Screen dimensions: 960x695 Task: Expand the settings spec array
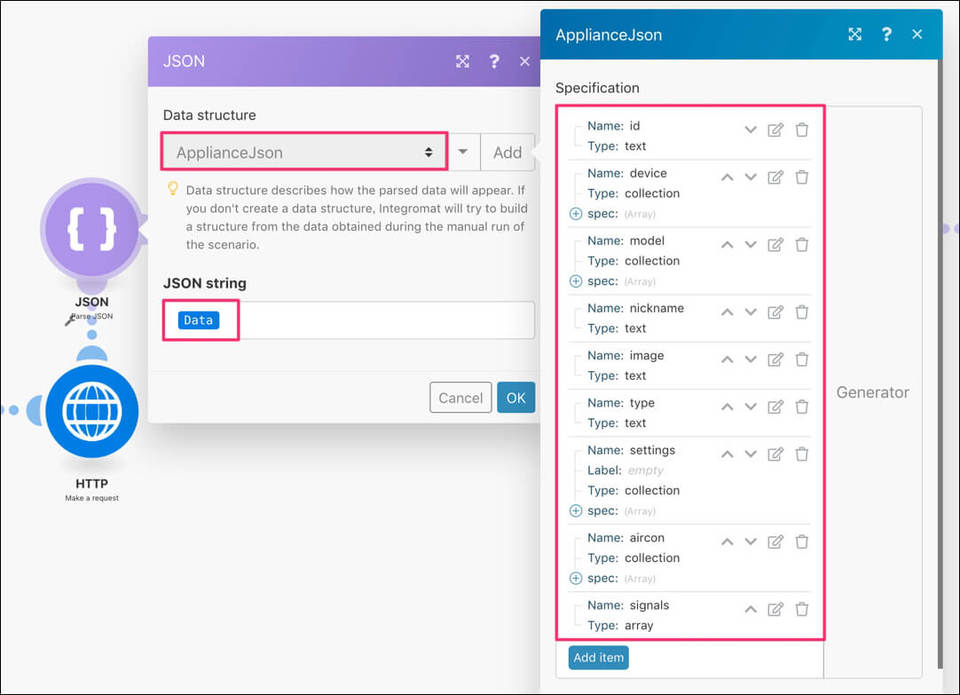click(x=575, y=510)
